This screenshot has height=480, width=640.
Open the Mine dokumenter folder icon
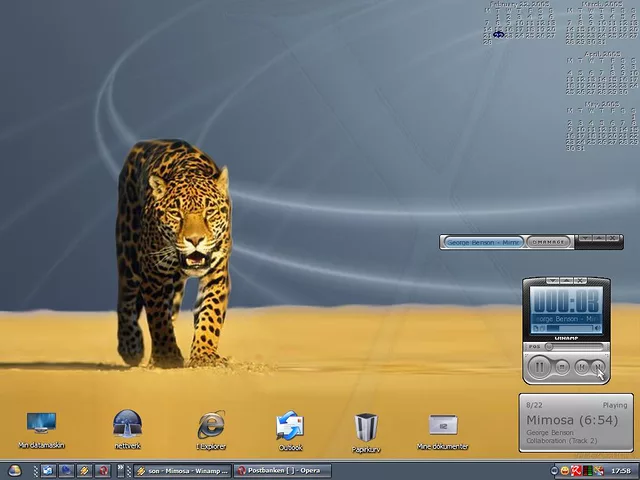click(x=442, y=426)
